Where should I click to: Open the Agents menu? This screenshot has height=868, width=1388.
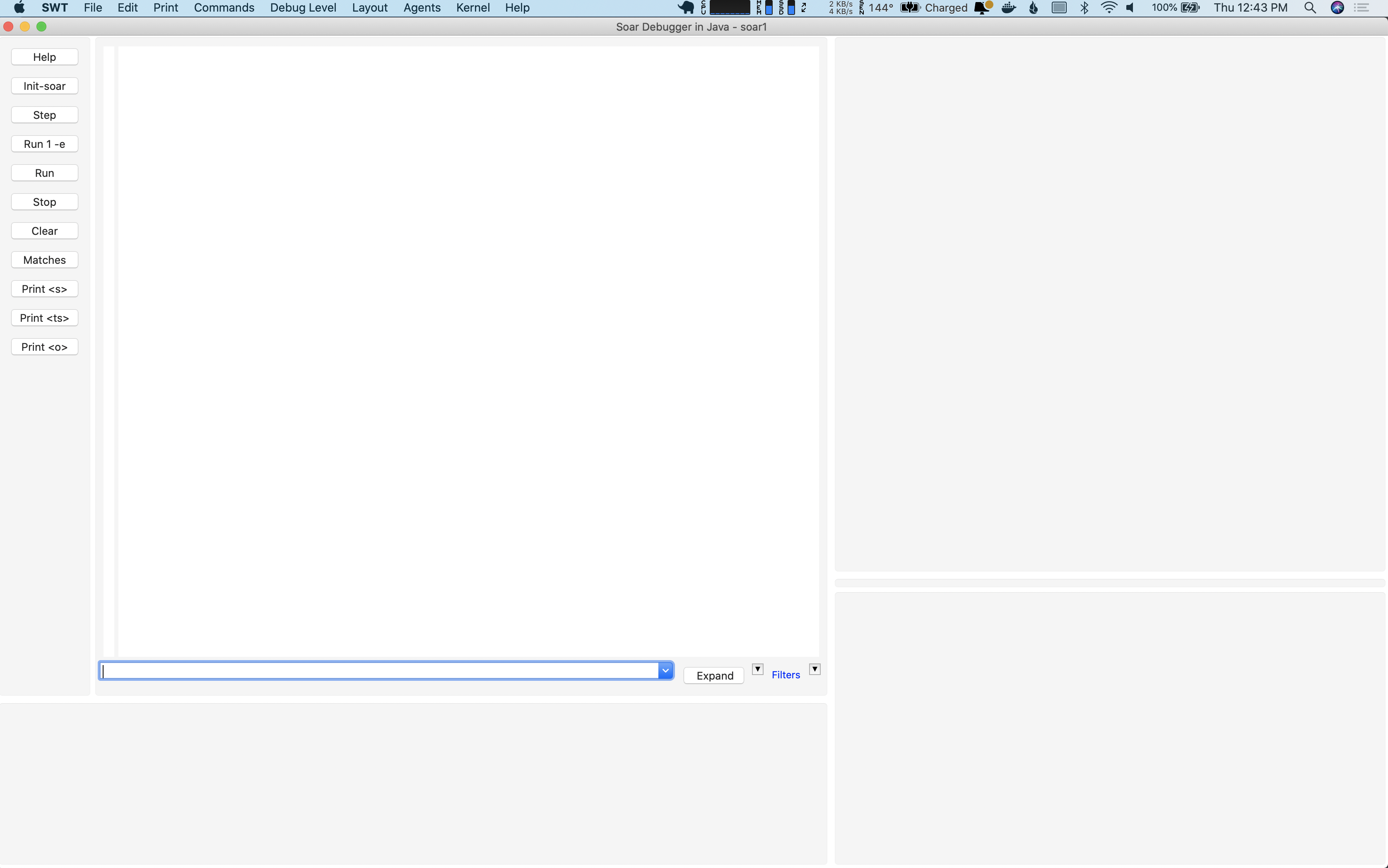422,7
